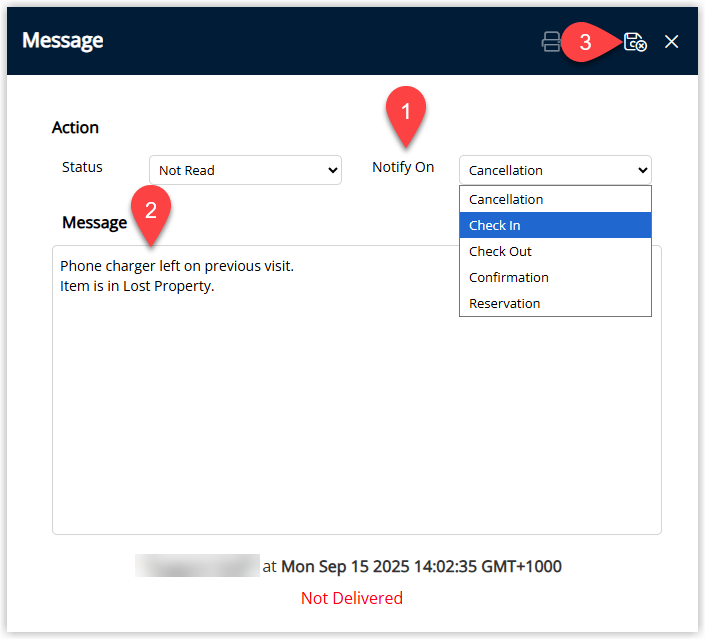Click the 'Notify On' label
This screenshot has width=706, height=640.
click(403, 167)
